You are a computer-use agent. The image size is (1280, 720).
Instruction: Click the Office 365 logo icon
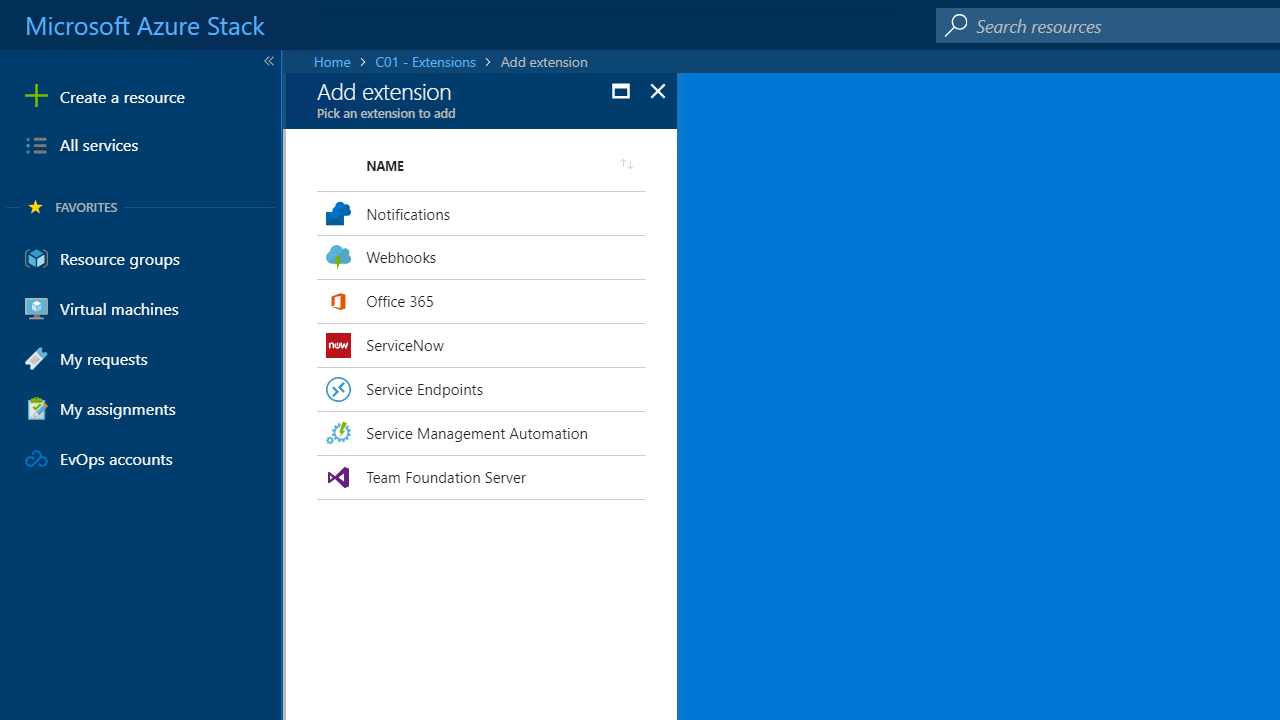pyautogui.click(x=338, y=302)
